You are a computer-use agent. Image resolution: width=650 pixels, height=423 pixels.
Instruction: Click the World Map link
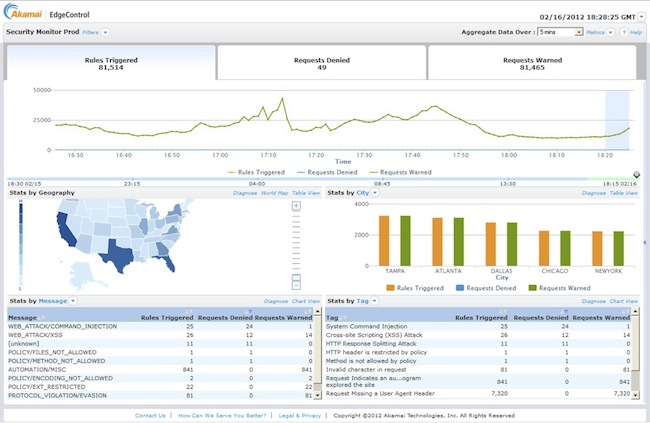tap(275, 192)
